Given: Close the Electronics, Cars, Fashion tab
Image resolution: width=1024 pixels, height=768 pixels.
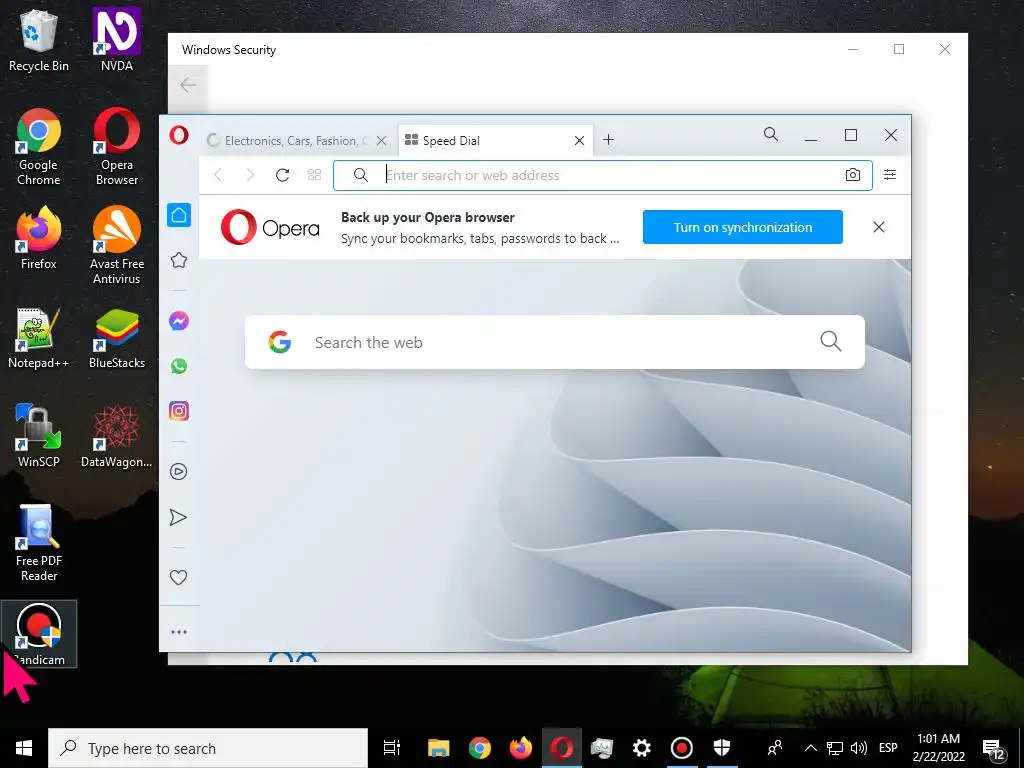Looking at the screenshot, I should tap(381, 140).
